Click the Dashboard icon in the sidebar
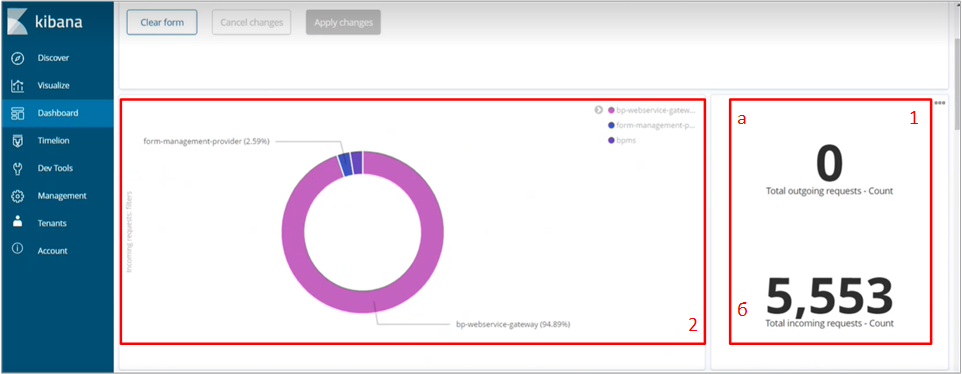Screen dimensions: 962x374 pyautogui.click(x=18, y=113)
